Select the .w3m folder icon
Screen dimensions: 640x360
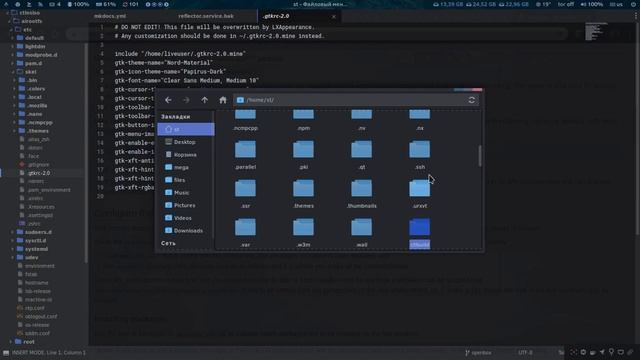tap(303, 227)
